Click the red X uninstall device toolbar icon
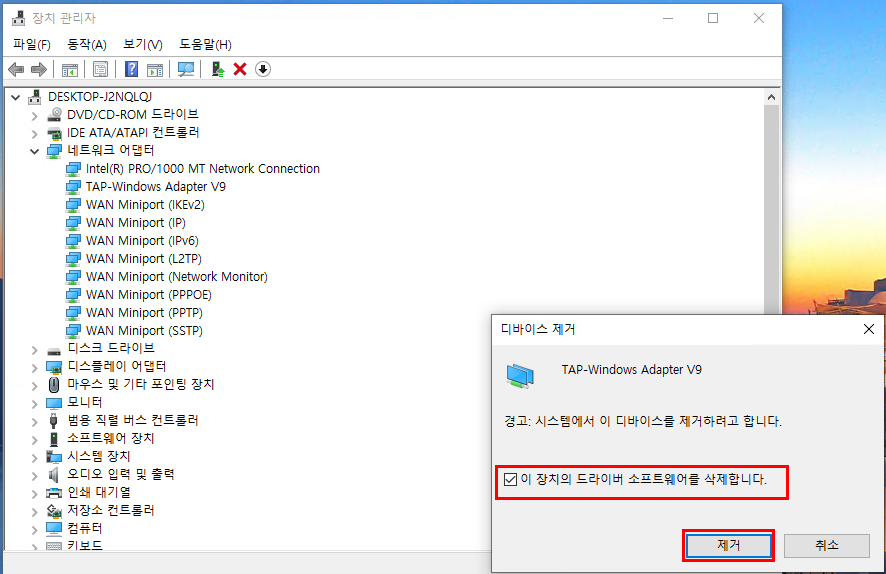The image size is (886, 574). [240, 69]
